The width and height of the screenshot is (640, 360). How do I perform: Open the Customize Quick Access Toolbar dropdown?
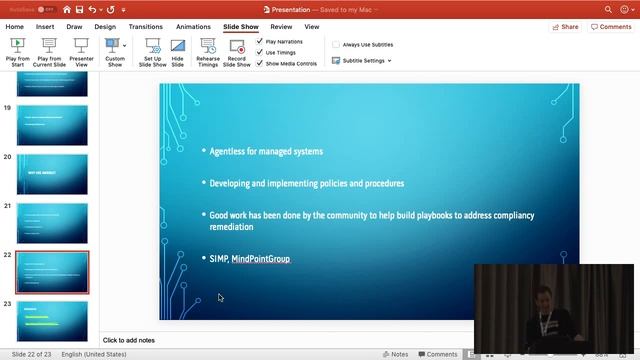(x=123, y=10)
